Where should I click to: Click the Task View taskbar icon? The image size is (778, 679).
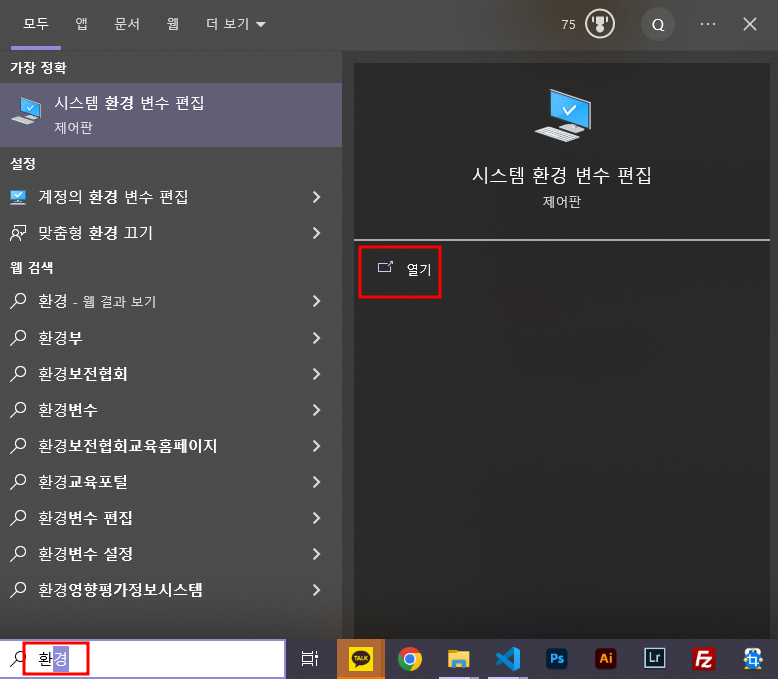coord(310,659)
